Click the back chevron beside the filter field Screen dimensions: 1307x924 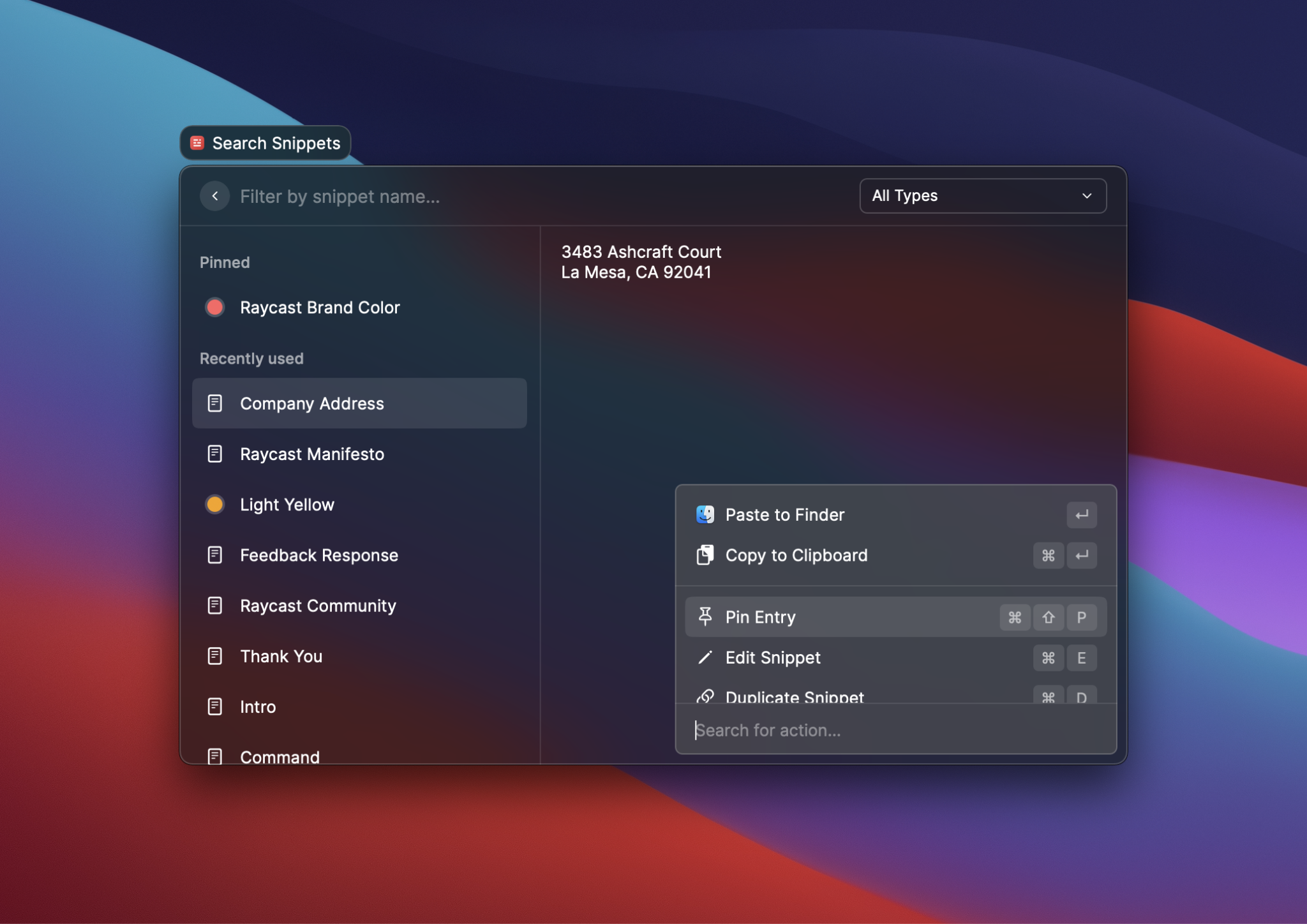215,196
